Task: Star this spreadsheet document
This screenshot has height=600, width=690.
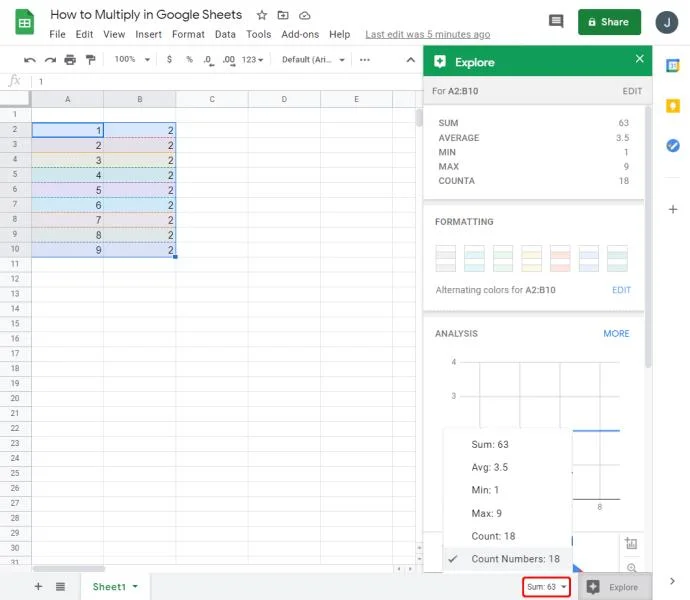Action: (x=262, y=15)
